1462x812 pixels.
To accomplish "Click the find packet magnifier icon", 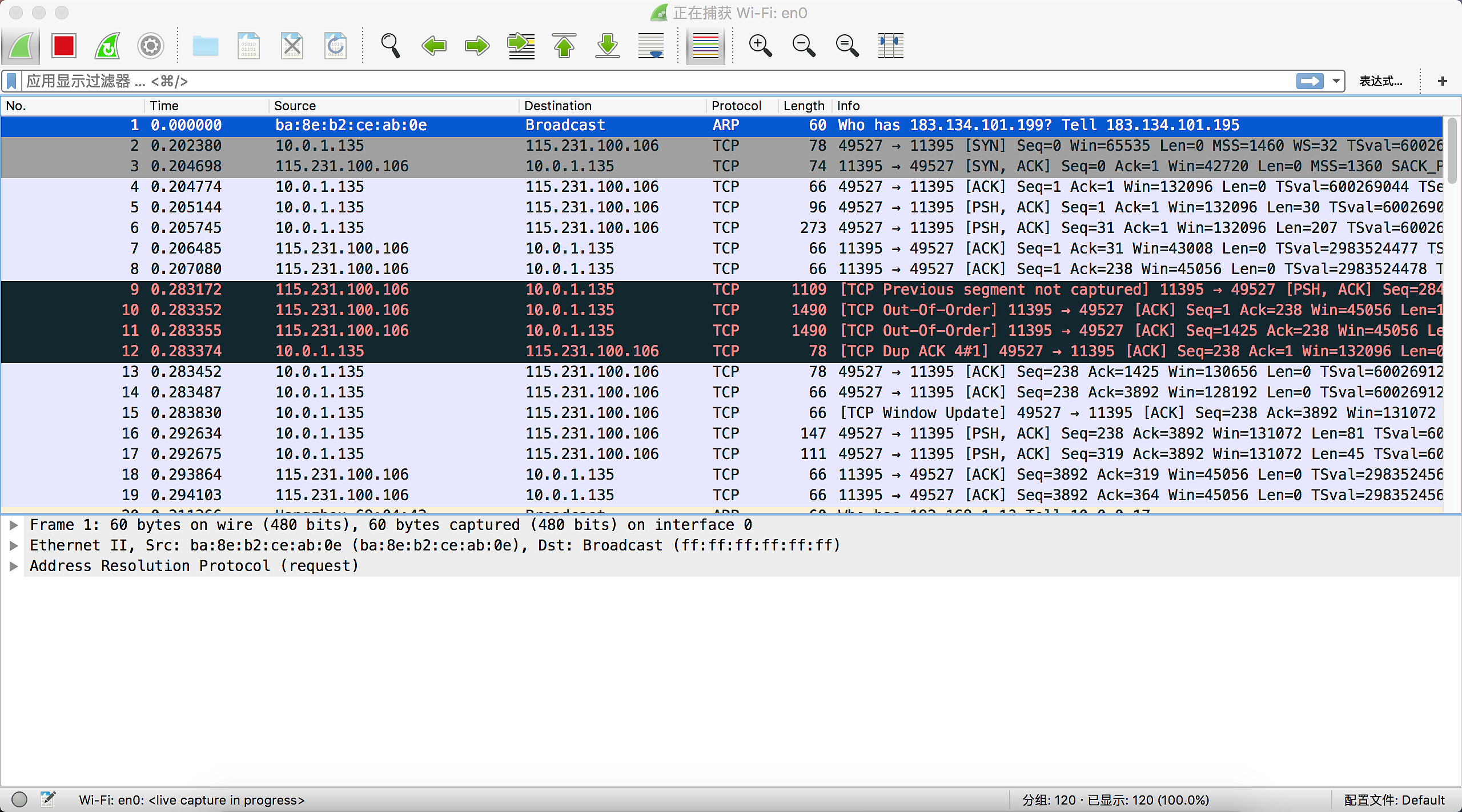I will coord(391,46).
